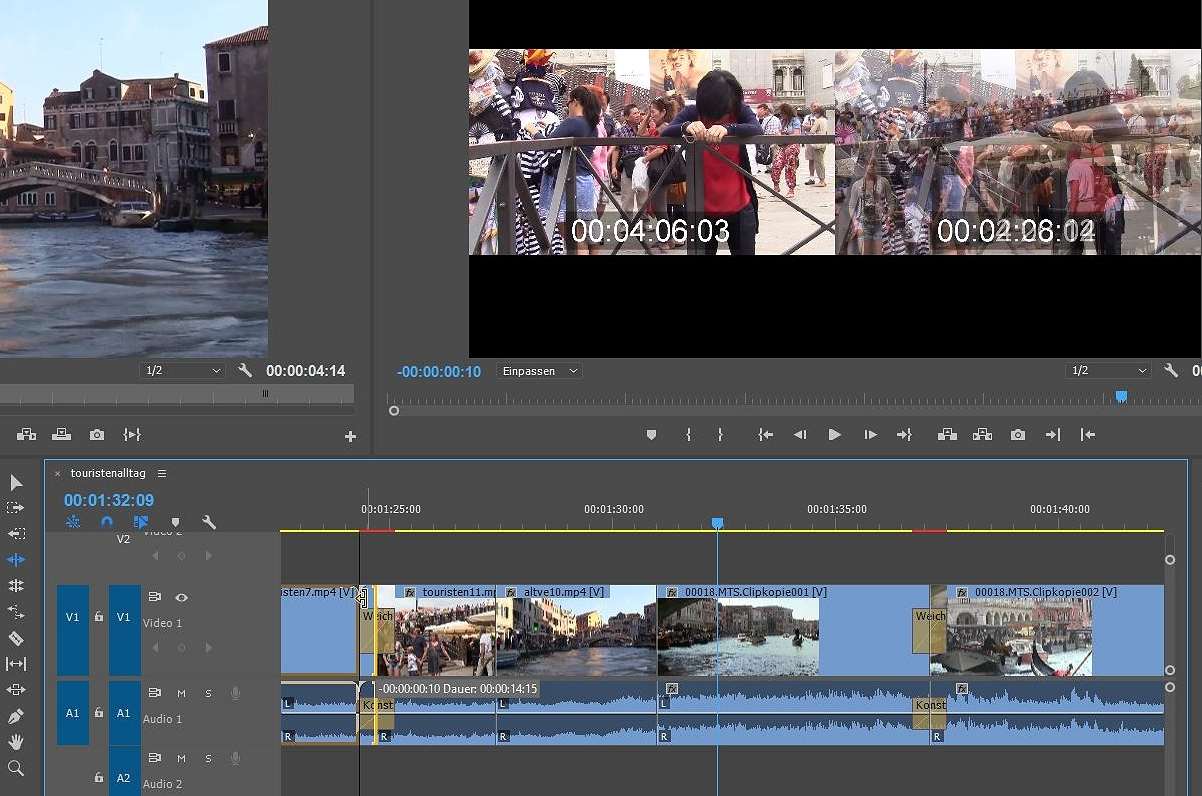
Task: Select the Rolling Edit tool
Action: click(x=15, y=559)
